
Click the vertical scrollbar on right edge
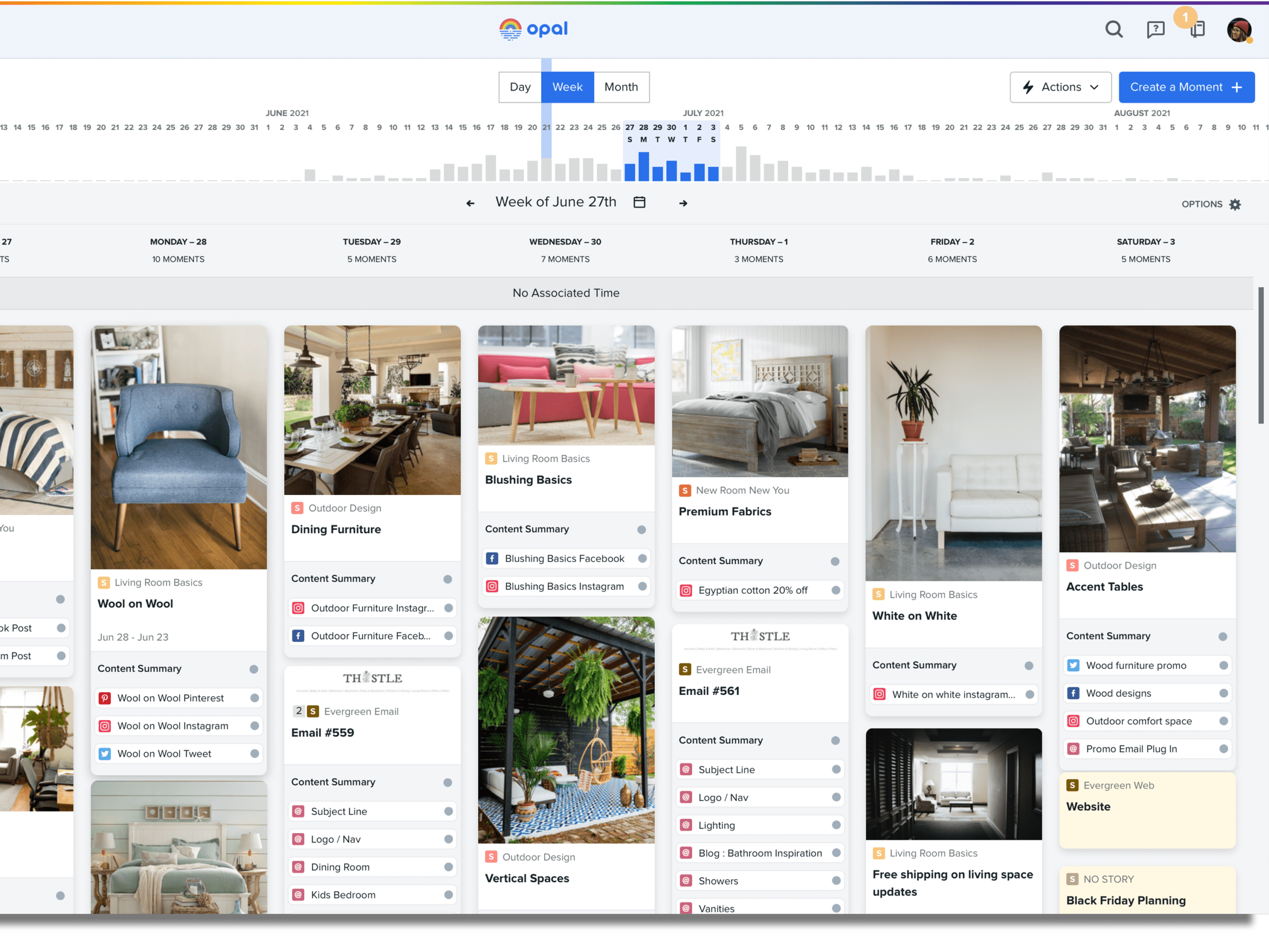pos(1261,355)
